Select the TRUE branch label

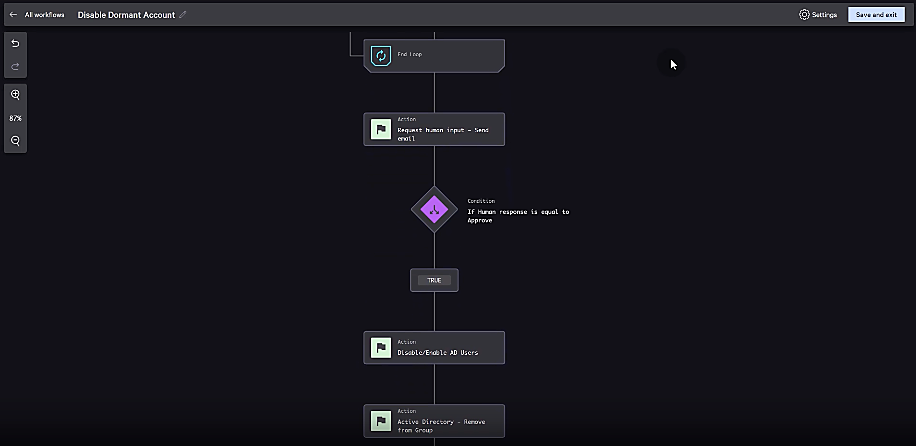(x=434, y=280)
